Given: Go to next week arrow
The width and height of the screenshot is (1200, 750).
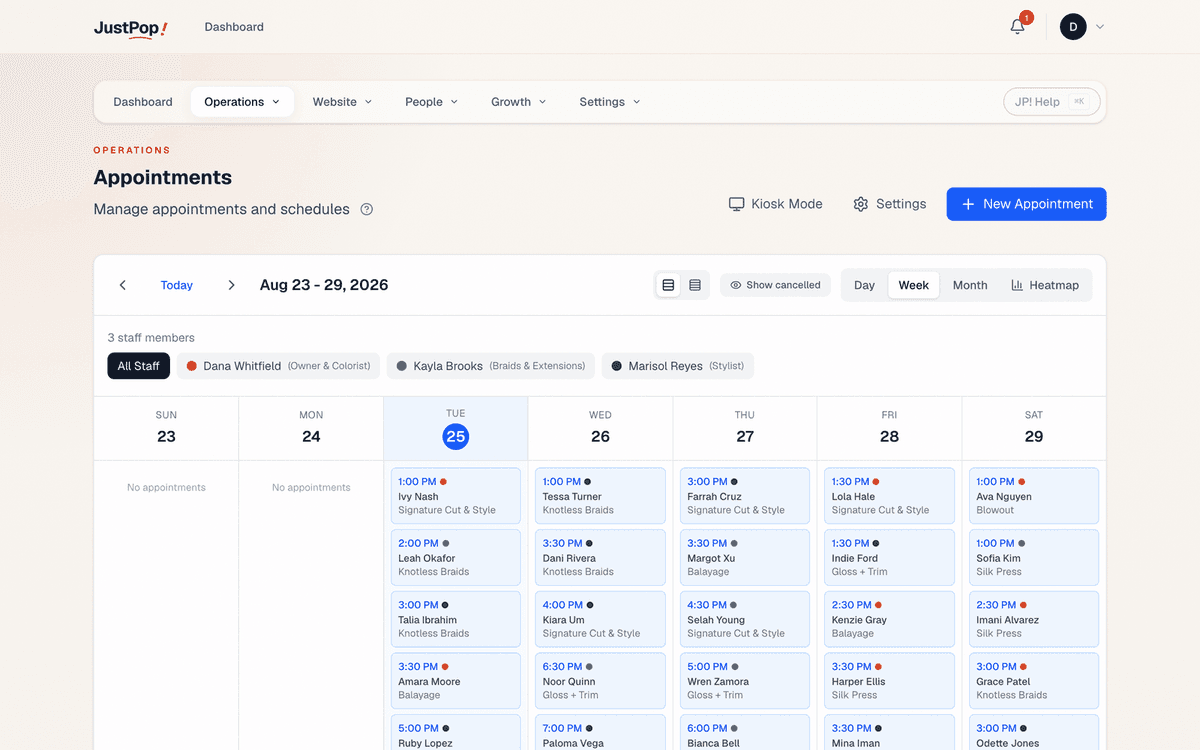Looking at the screenshot, I should pyautogui.click(x=231, y=285).
